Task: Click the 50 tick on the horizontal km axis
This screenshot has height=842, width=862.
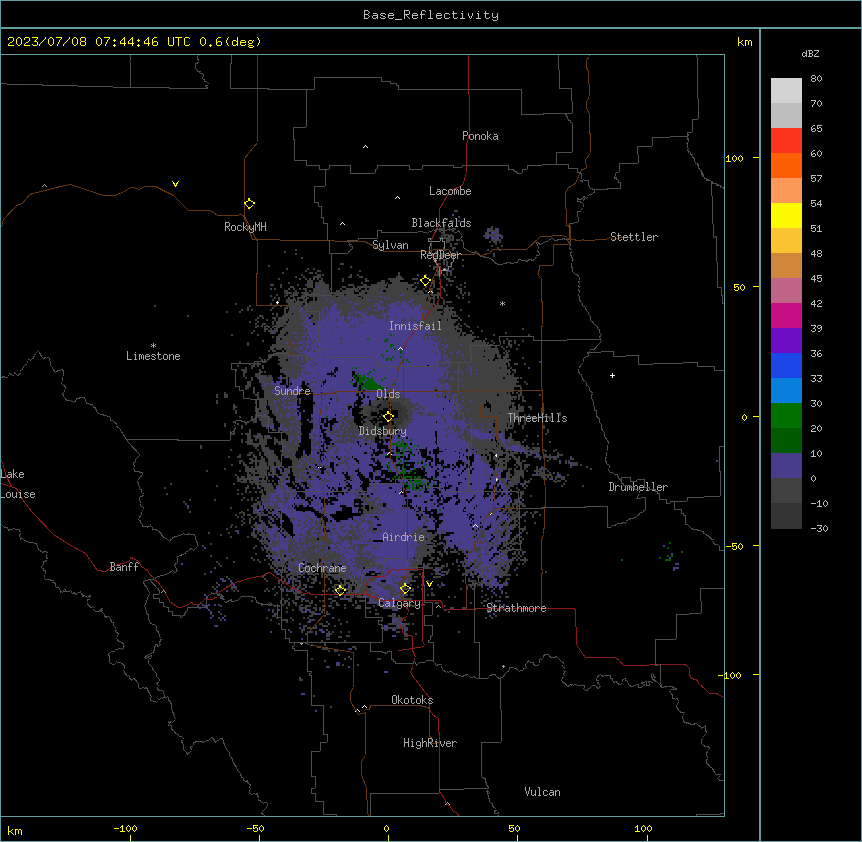Action: click(x=514, y=828)
